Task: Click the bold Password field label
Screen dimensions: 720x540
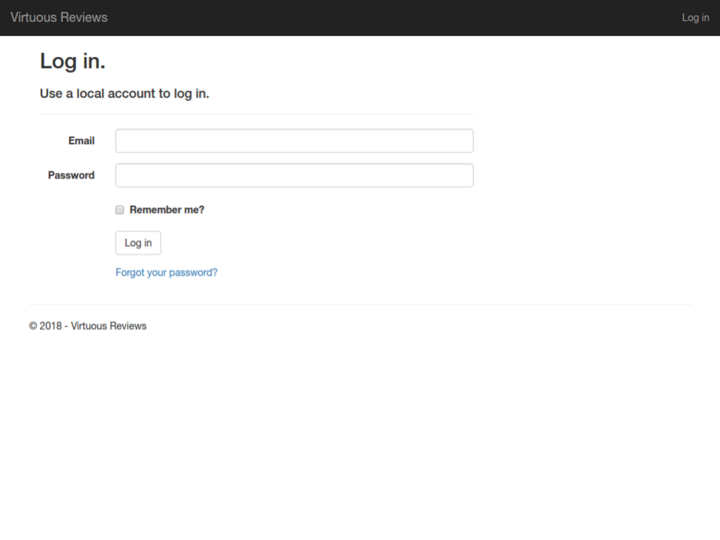Action: click(71, 175)
